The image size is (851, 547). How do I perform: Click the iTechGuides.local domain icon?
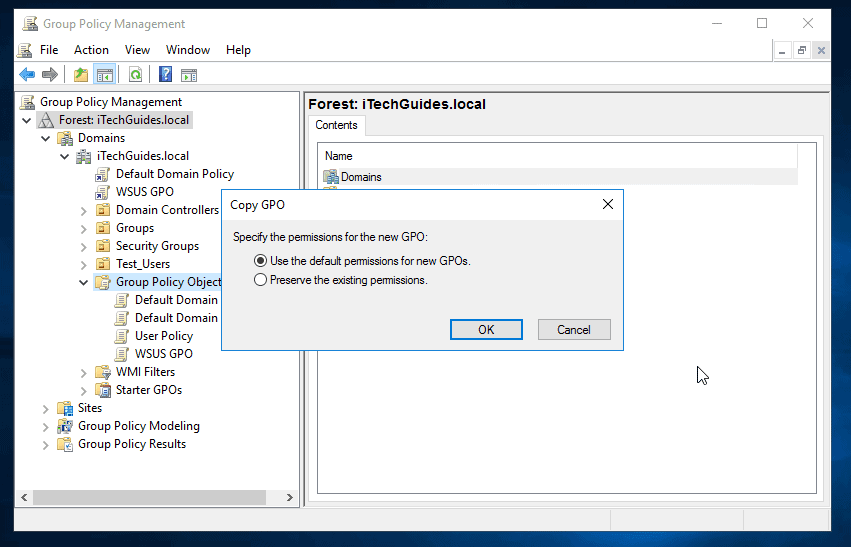coord(84,156)
